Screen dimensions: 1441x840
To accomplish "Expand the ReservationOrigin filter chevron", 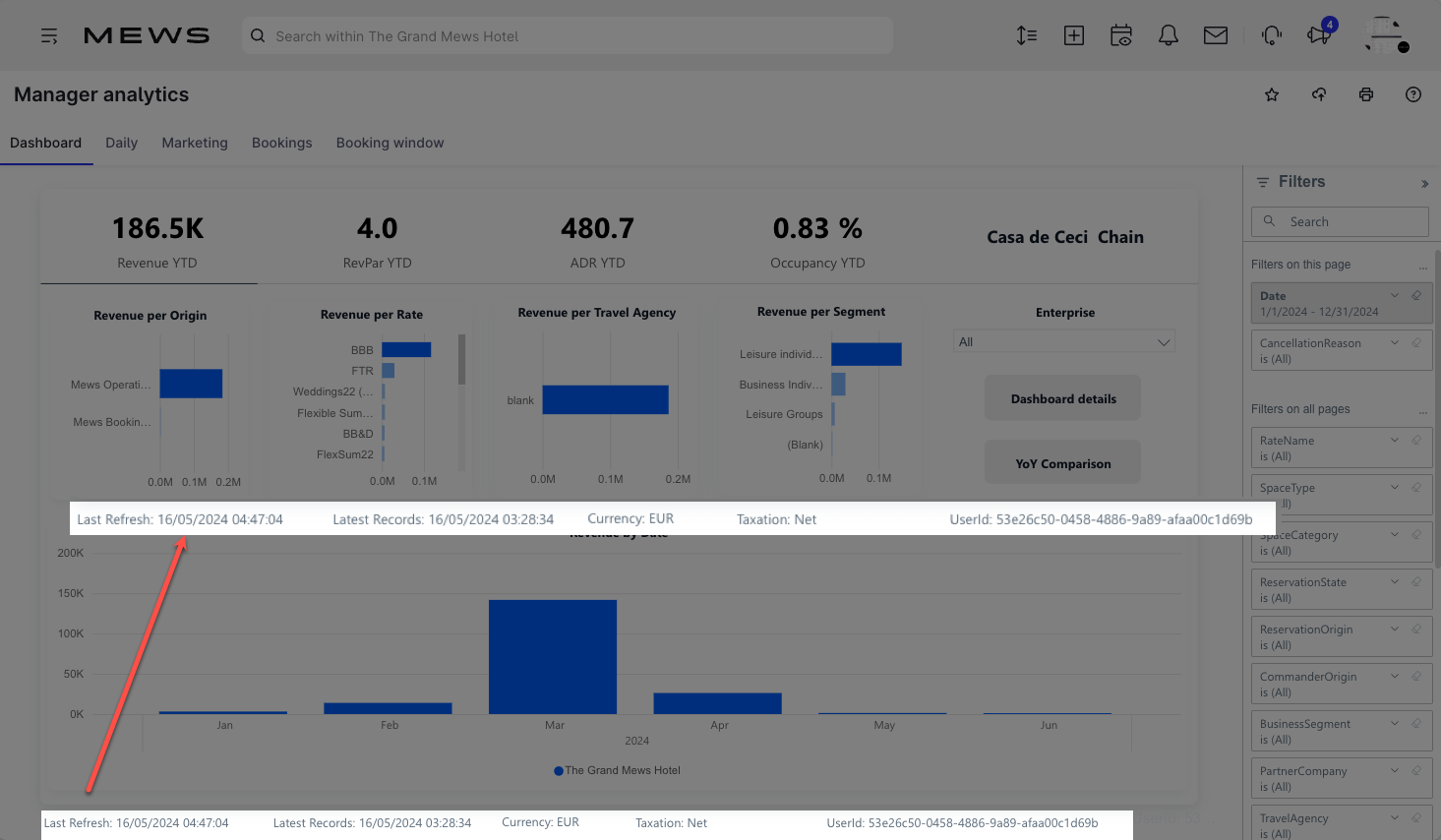I will 1395,629.
